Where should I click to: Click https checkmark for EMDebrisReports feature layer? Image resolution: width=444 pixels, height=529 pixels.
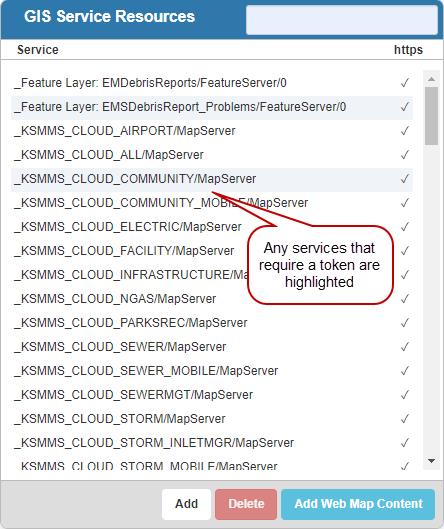coord(405,83)
